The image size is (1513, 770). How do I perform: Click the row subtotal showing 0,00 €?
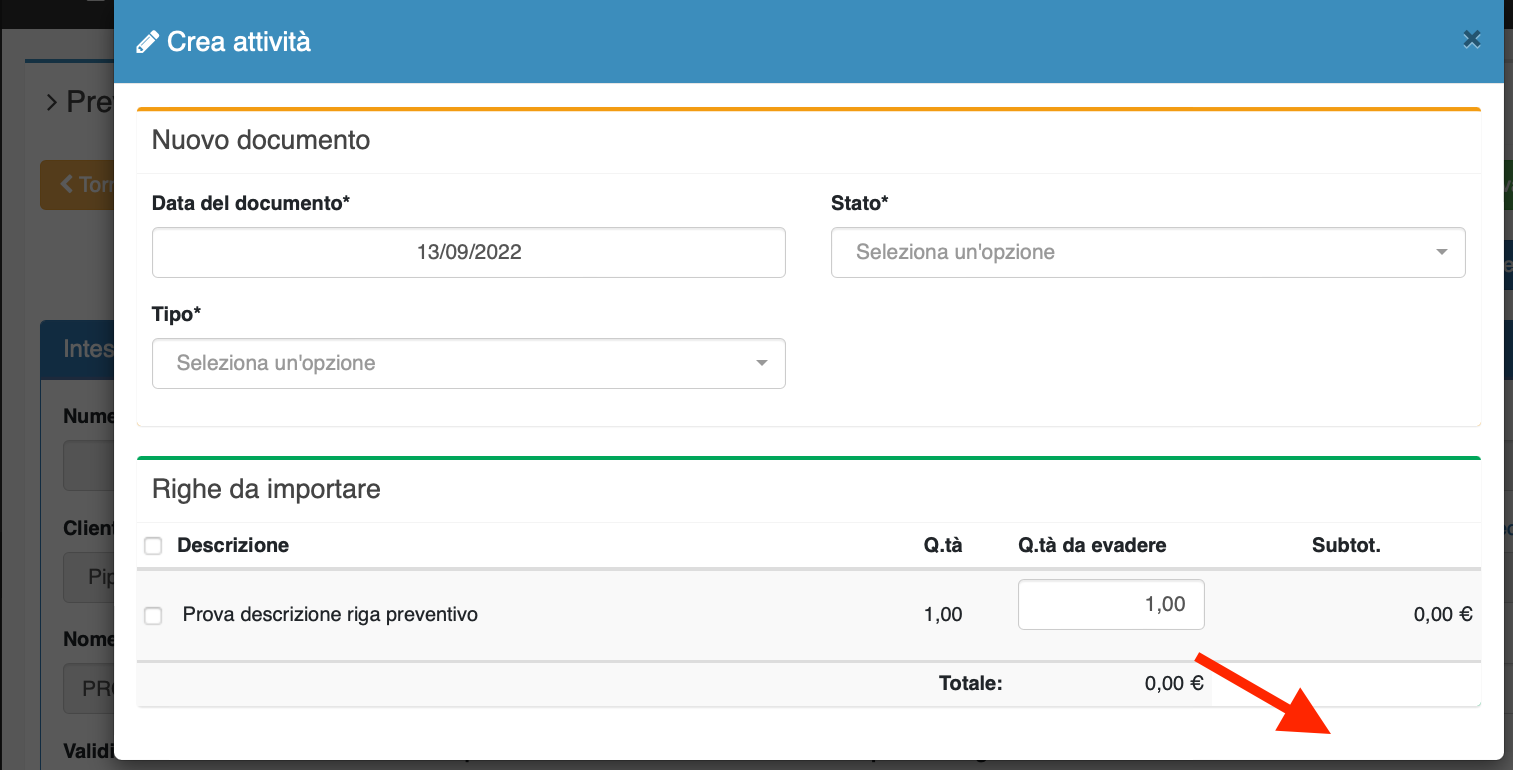[x=1443, y=614]
